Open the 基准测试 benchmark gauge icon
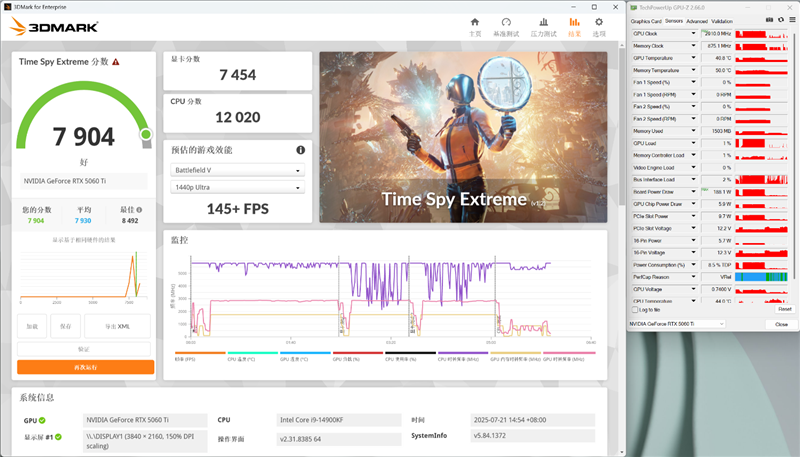Image resolution: width=800 pixels, height=457 pixels. pos(506,25)
